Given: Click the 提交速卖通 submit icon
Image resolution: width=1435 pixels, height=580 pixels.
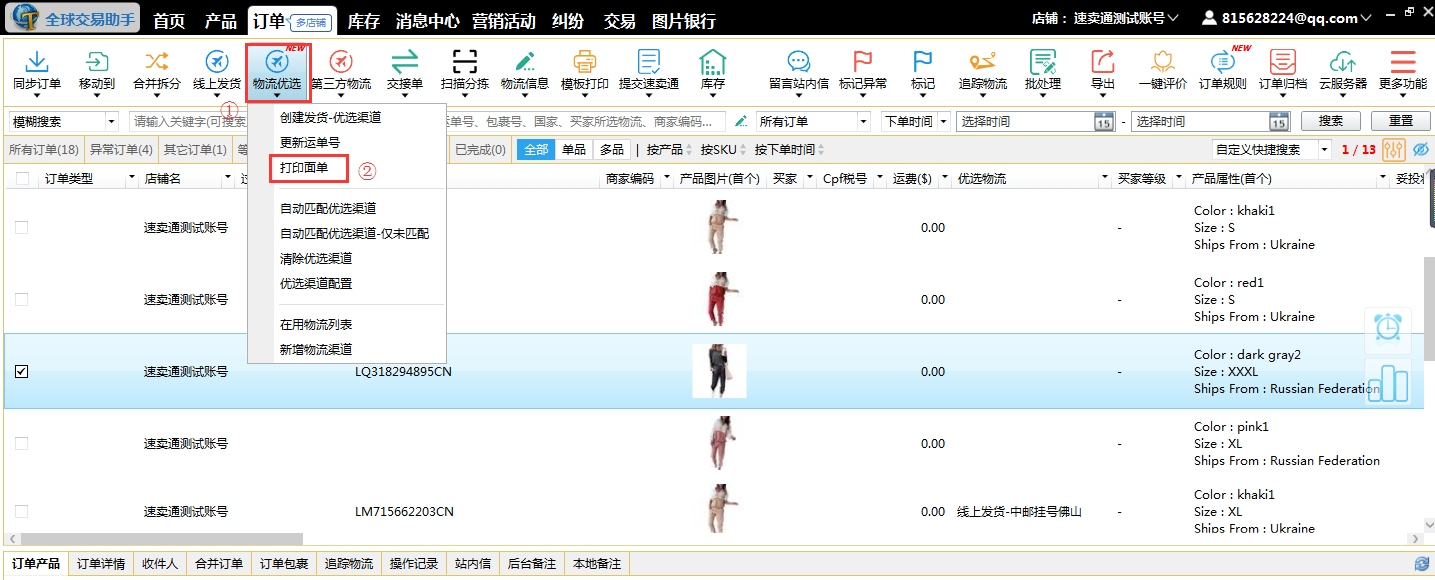Looking at the screenshot, I should pyautogui.click(x=649, y=61).
